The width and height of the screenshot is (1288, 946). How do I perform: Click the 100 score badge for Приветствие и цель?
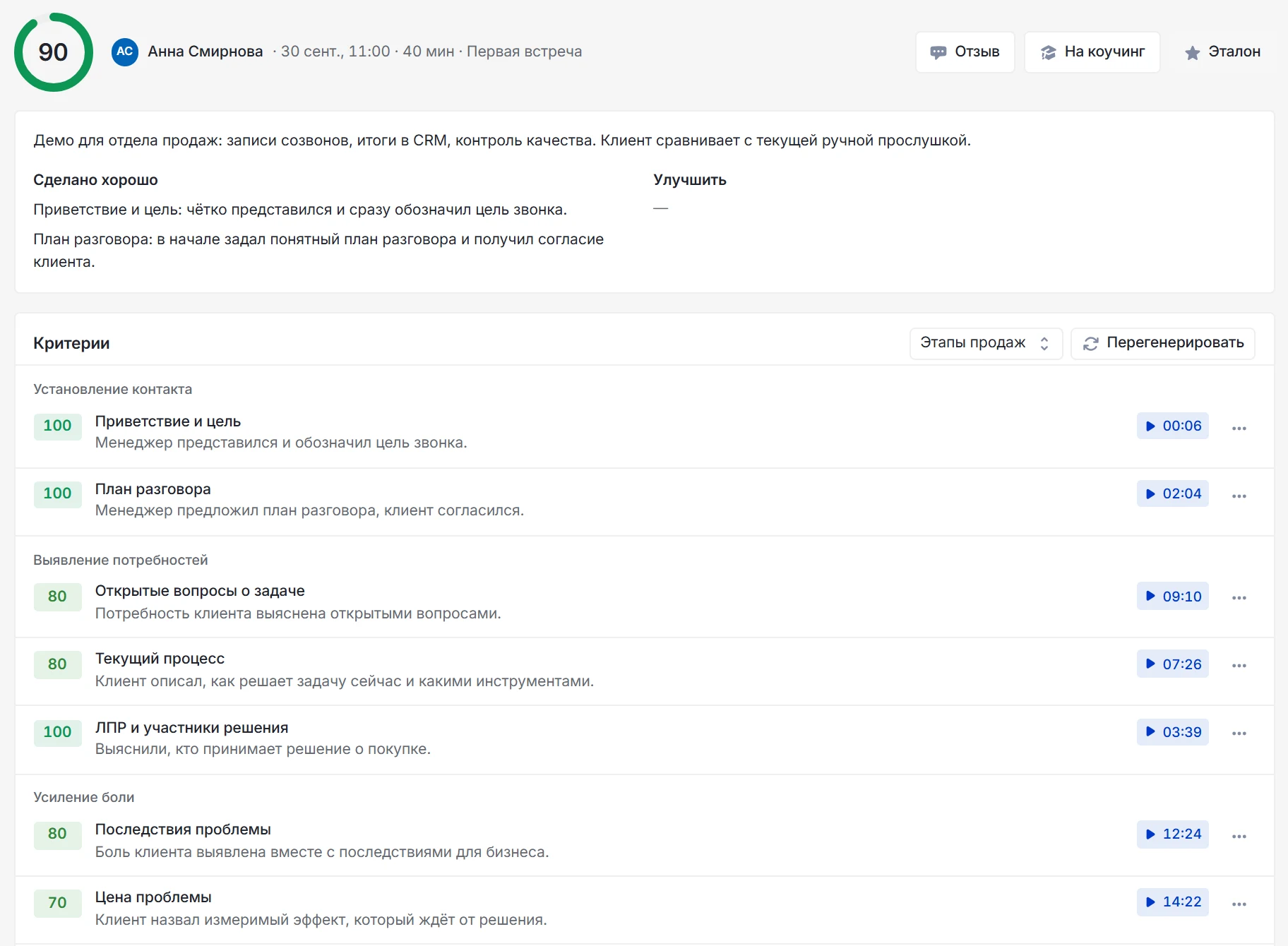[57, 426]
